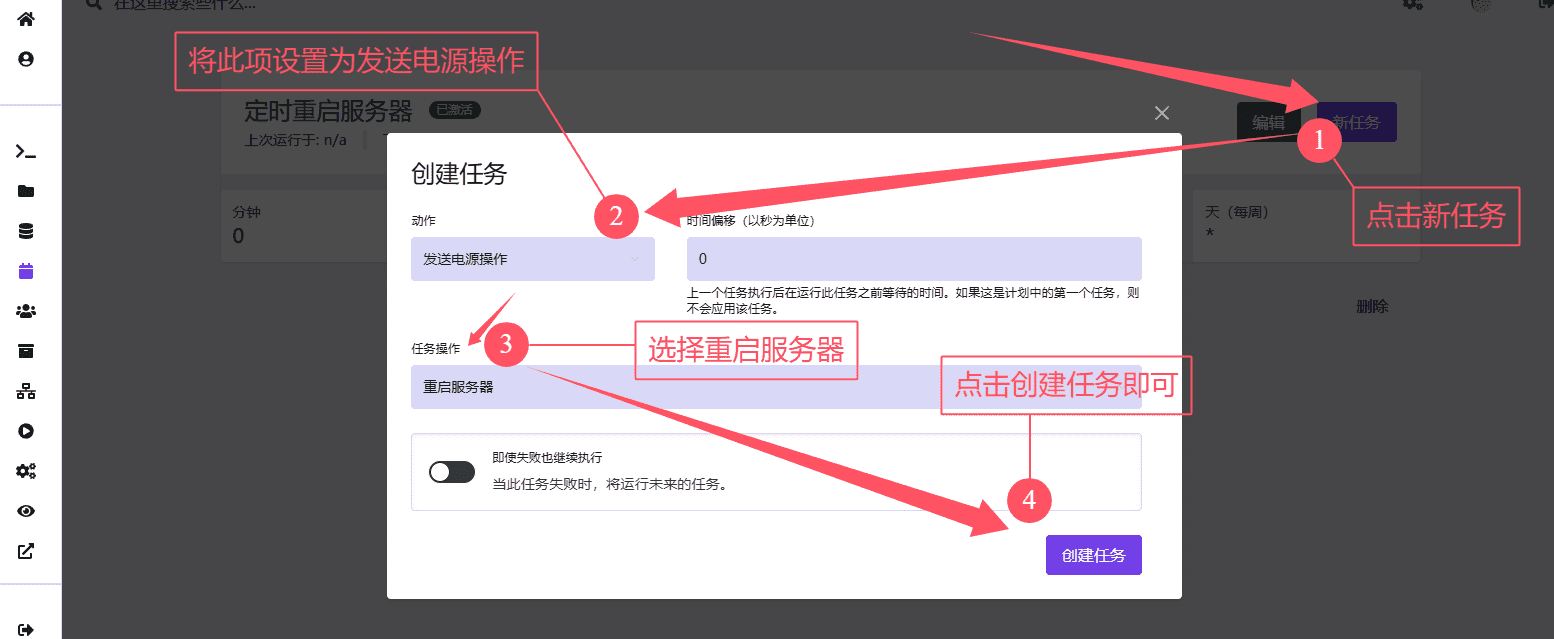The height and width of the screenshot is (639, 1554).
Task: Click the 创建任务 dialog heading
Action: click(x=459, y=174)
